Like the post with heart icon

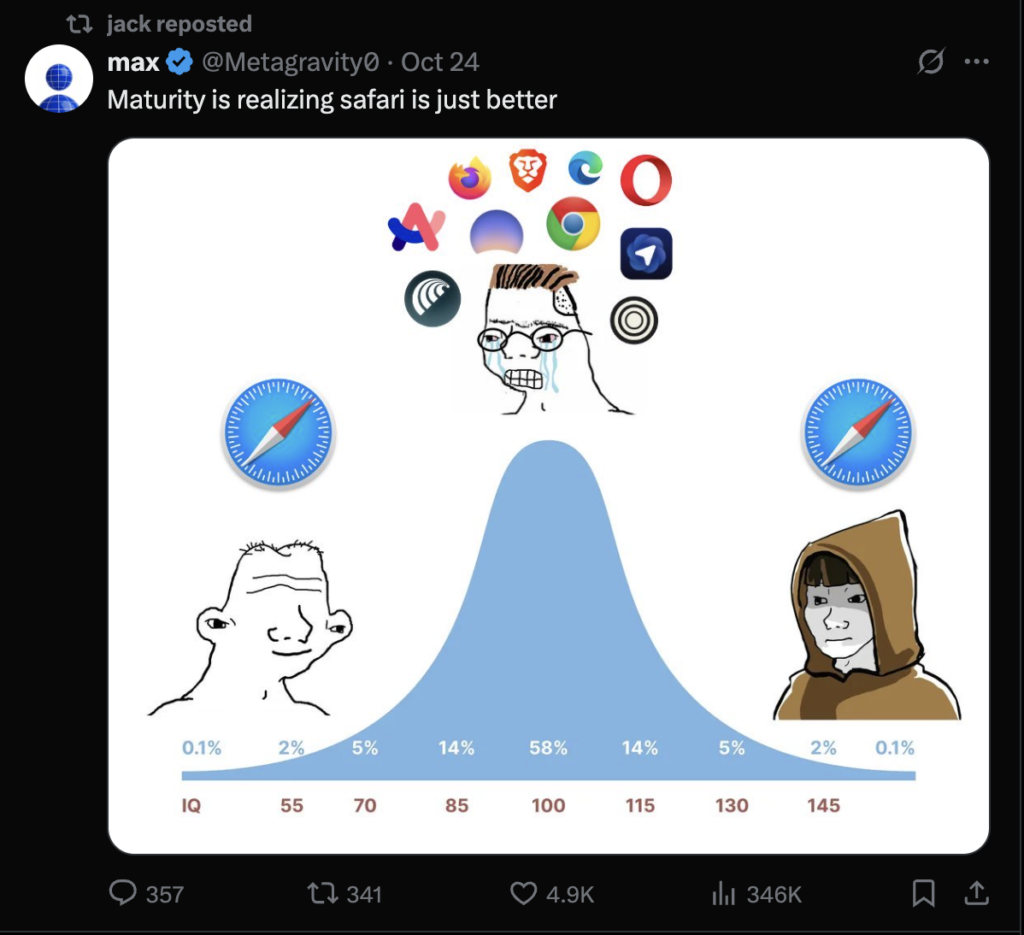pos(524,893)
